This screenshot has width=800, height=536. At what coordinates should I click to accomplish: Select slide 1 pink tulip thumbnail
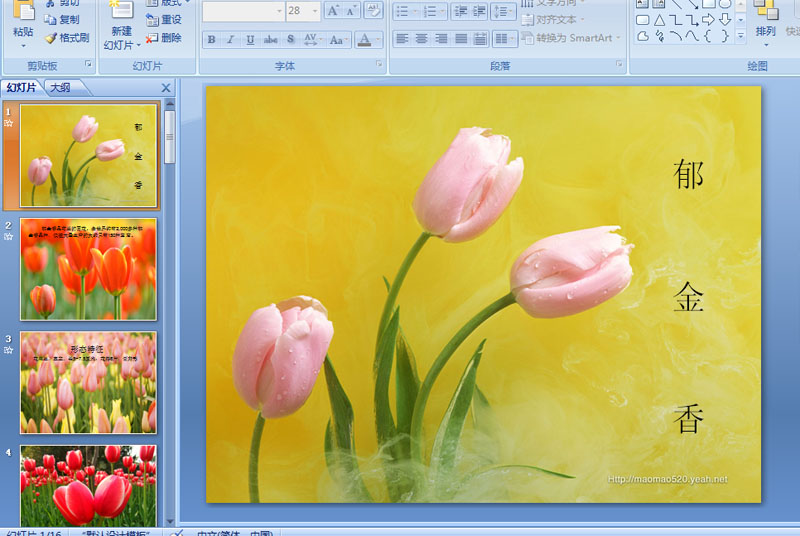[x=88, y=156]
